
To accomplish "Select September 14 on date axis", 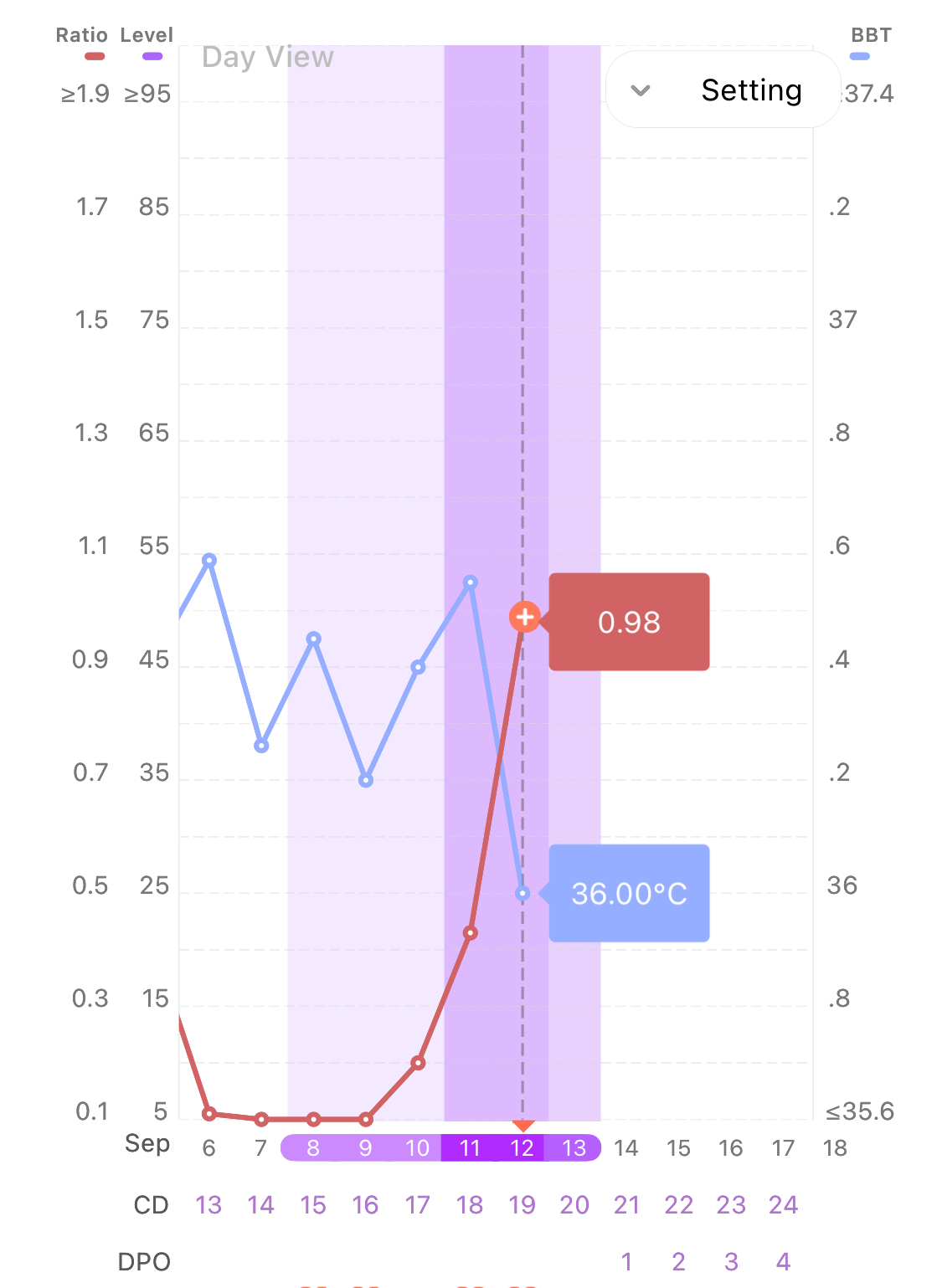I will [626, 1147].
